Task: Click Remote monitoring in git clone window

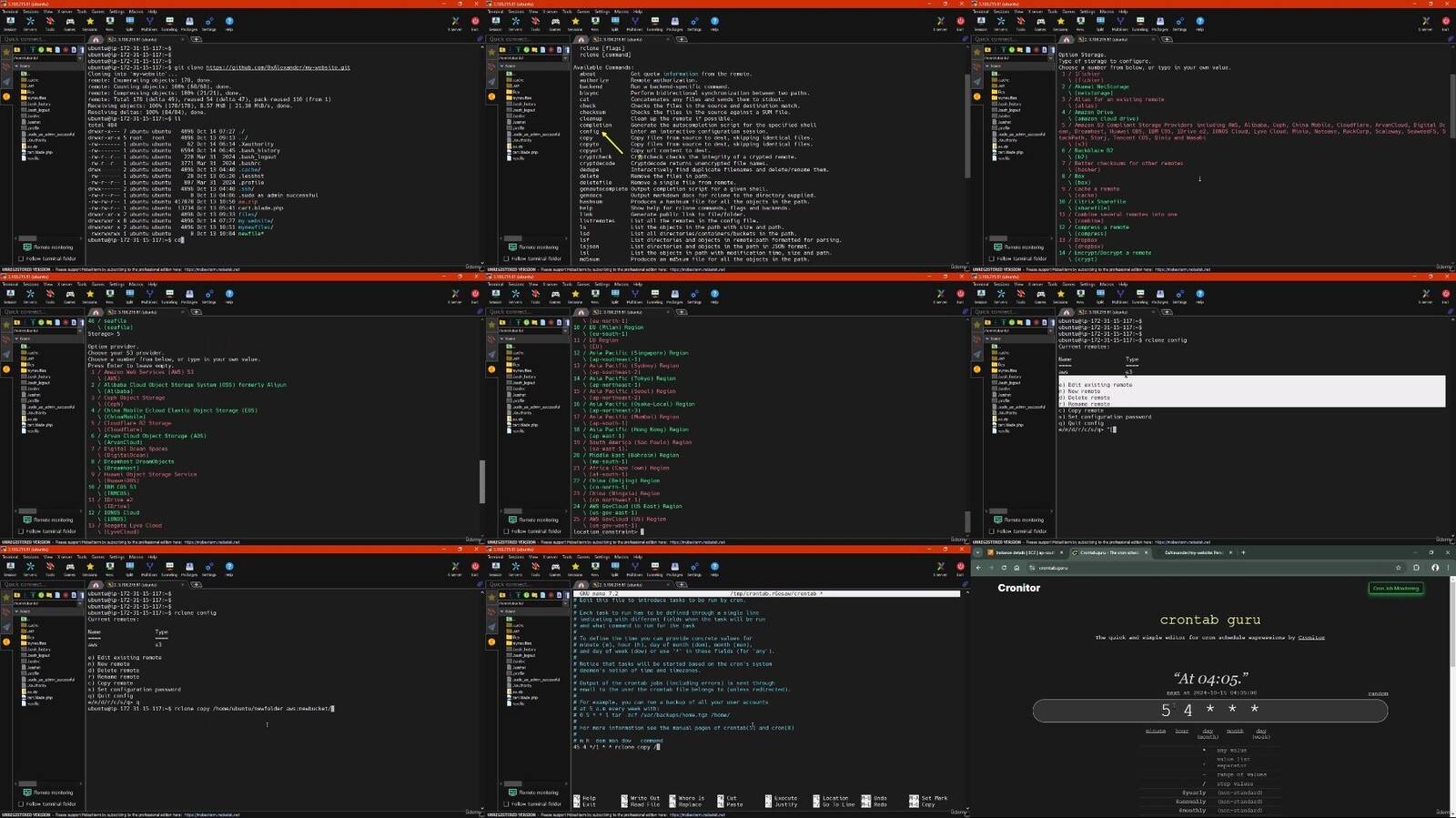Action: (x=48, y=247)
